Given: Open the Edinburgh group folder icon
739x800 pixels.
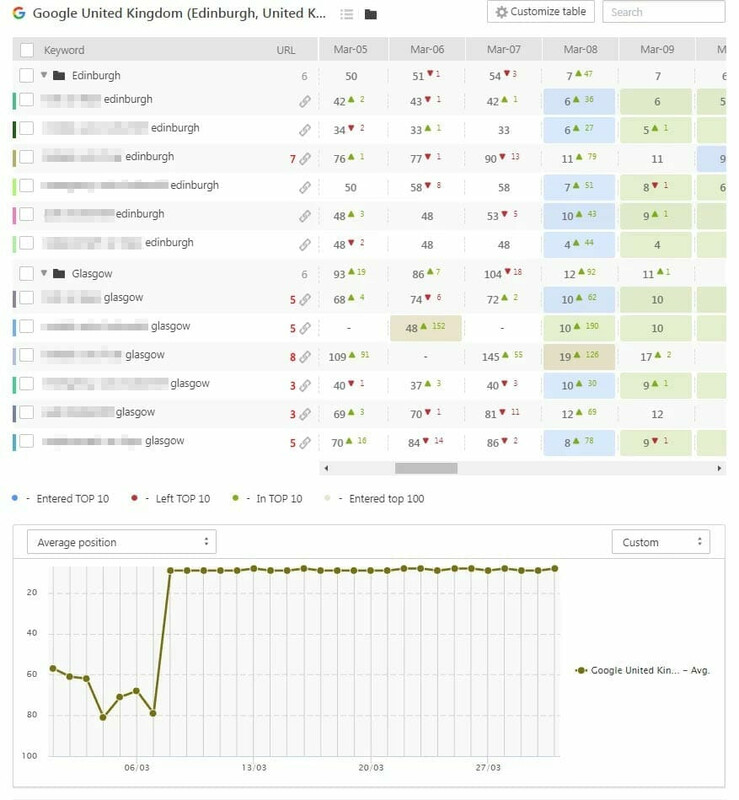Looking at the screenshot, I should click(59, 76).
